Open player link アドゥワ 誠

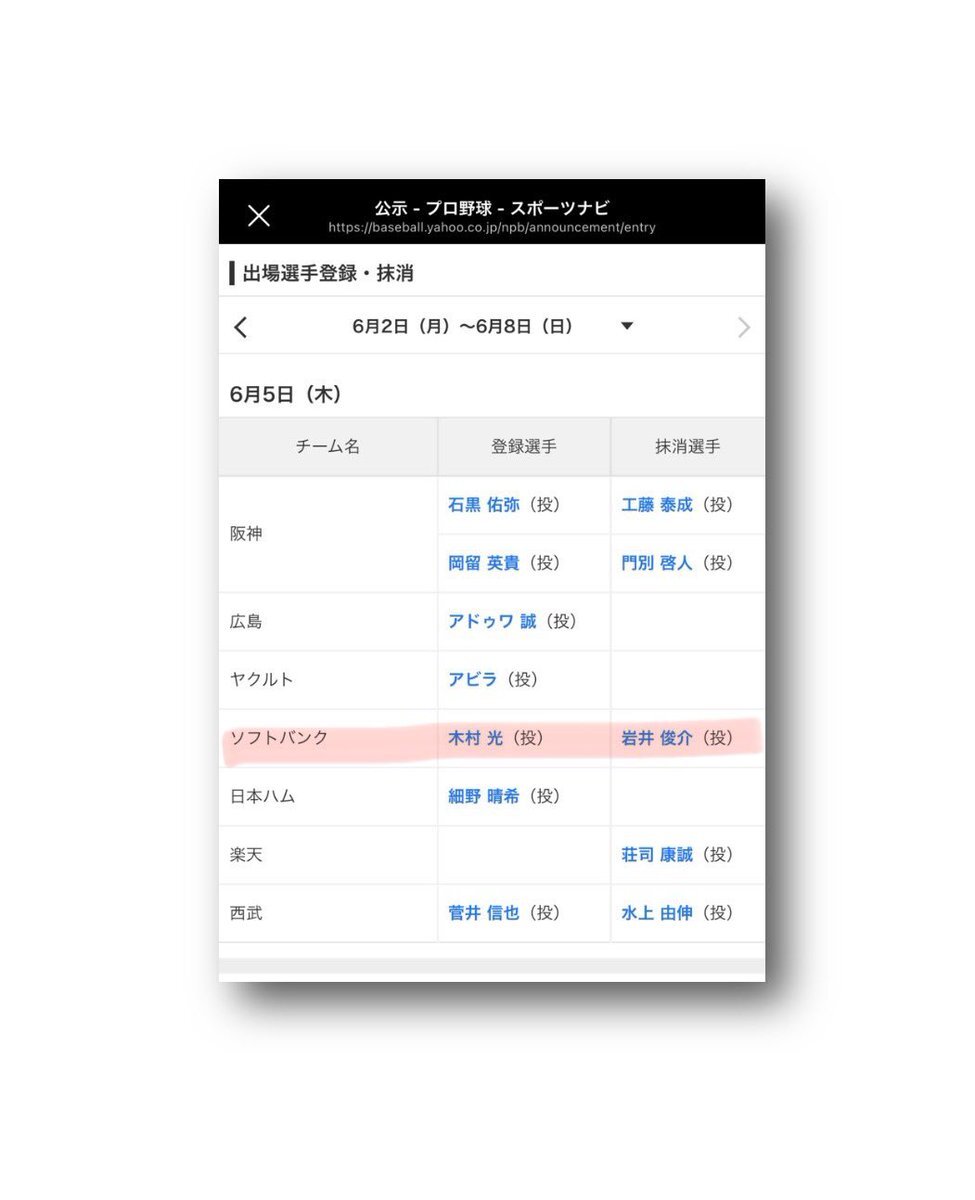point(492,621)
